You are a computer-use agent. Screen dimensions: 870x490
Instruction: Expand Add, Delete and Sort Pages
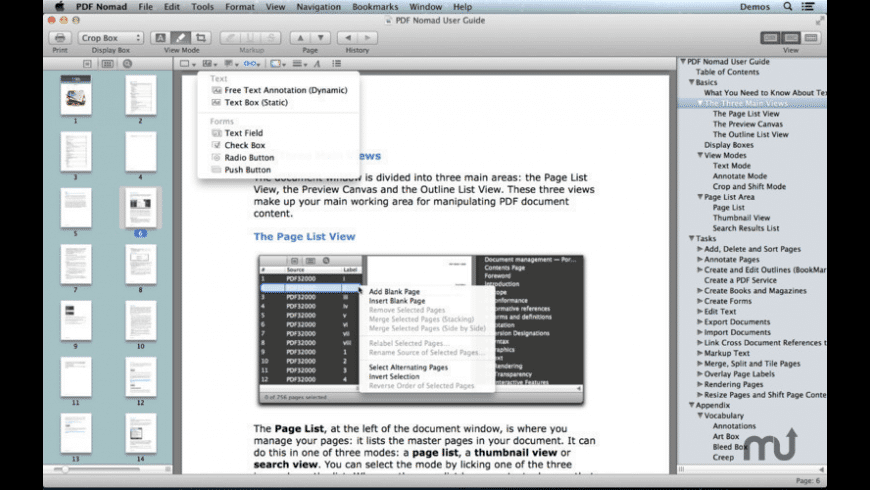point(700,249)
